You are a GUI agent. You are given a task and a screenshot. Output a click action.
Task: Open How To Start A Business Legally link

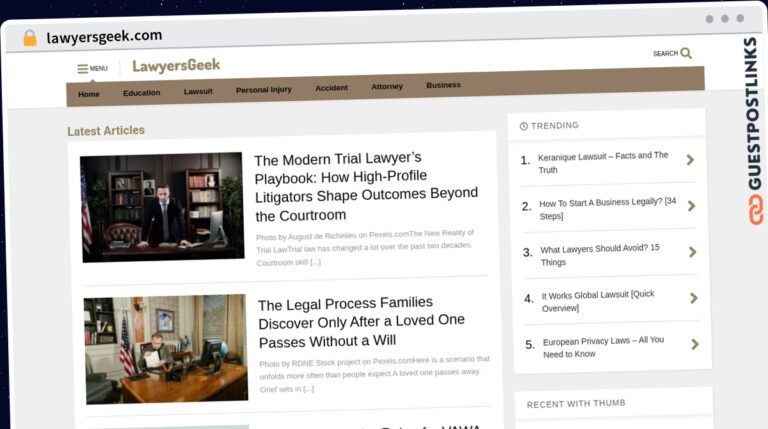click(x=608, y=209)
